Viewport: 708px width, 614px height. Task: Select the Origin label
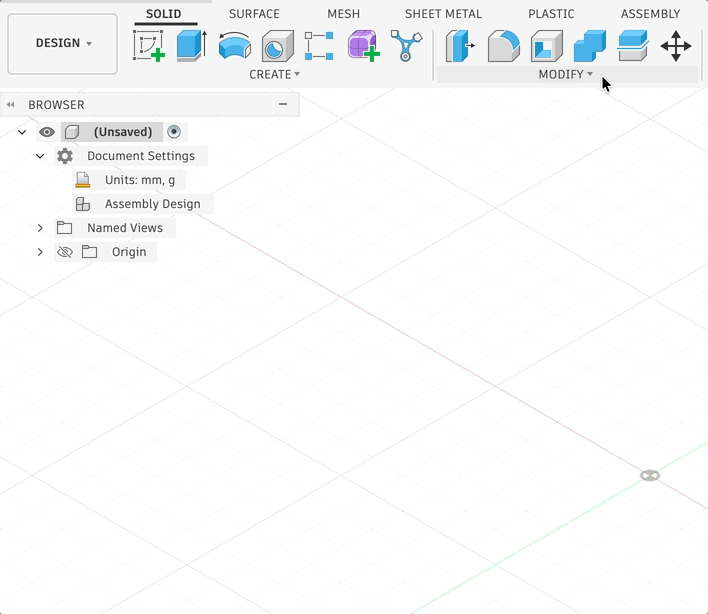coord(129,251)
